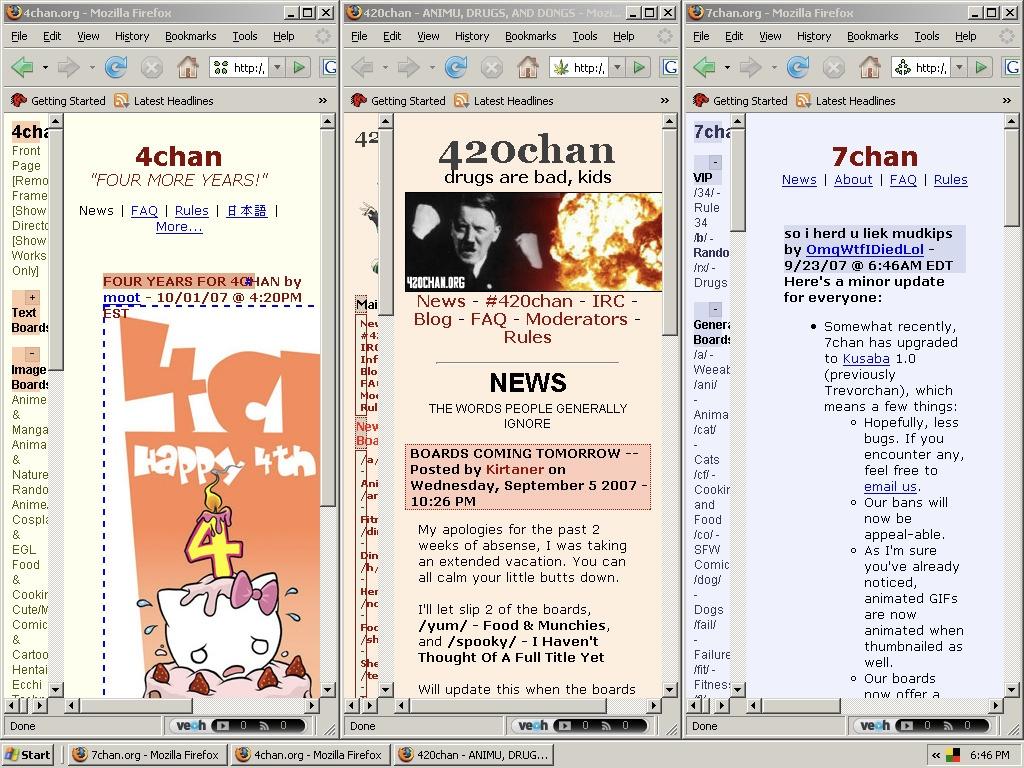Expand Text Boards with plus toggle in 4chan sidebar
Image resolution: width=1024 pixels, height=768 pixels.
32,297
